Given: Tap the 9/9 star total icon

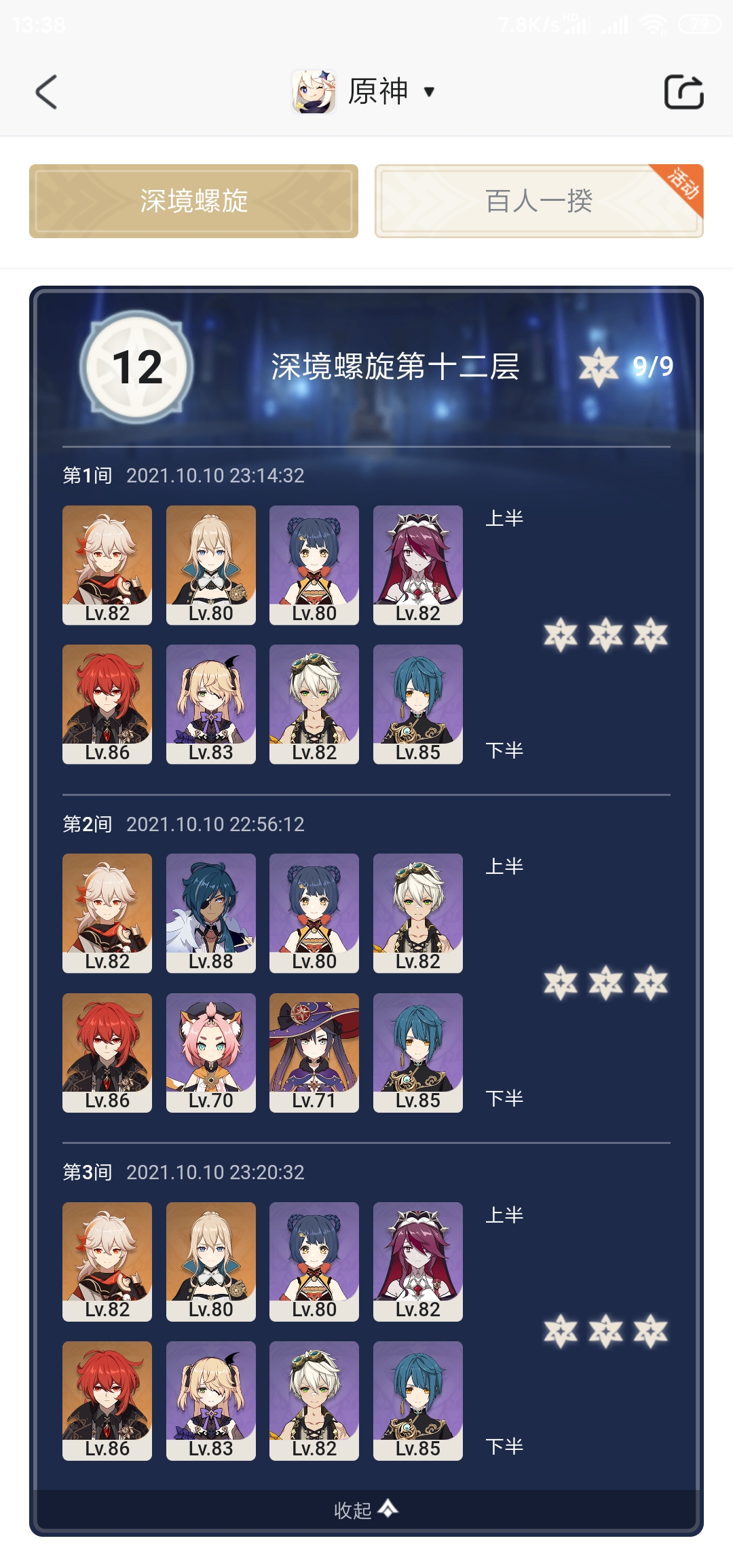Looking at the screenshot, I should point(599,367).
